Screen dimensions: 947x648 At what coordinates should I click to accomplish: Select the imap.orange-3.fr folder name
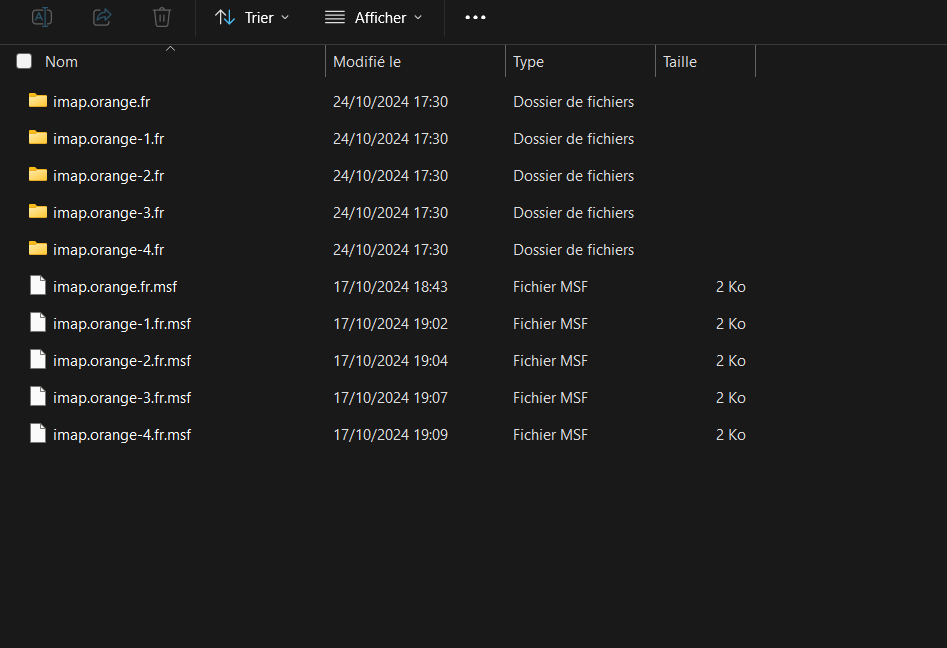[108, 212]
